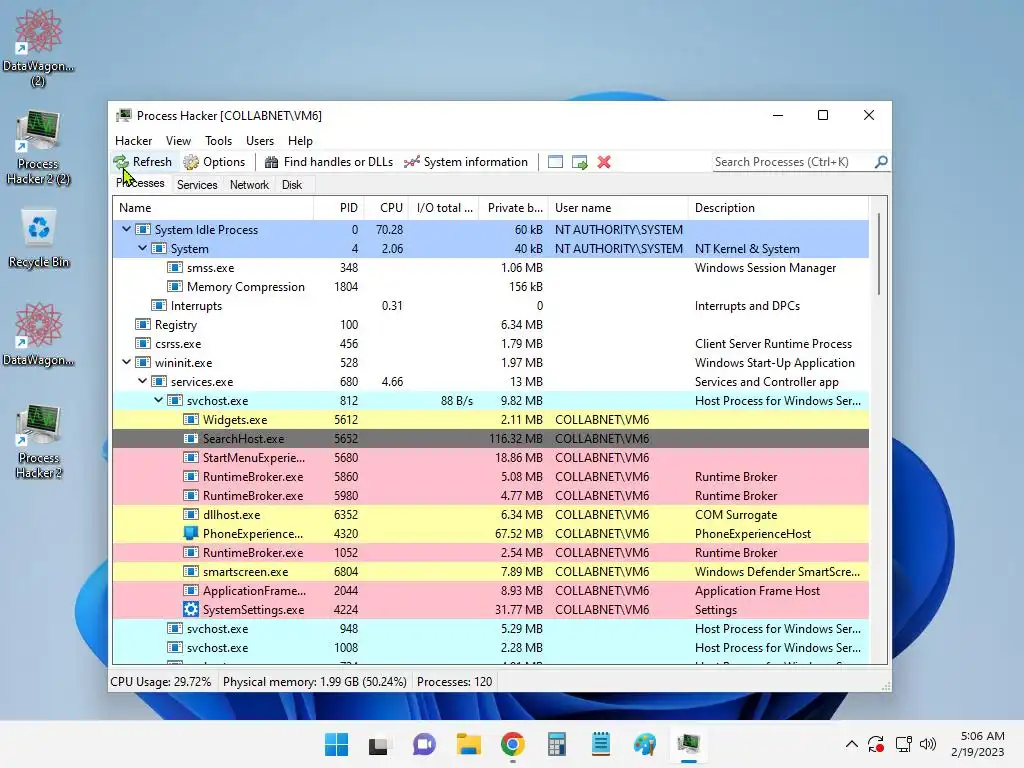This screenshot has width=1024, height=768.
Task: Click the Refresh toolbar icon
Action: [121, 162]
